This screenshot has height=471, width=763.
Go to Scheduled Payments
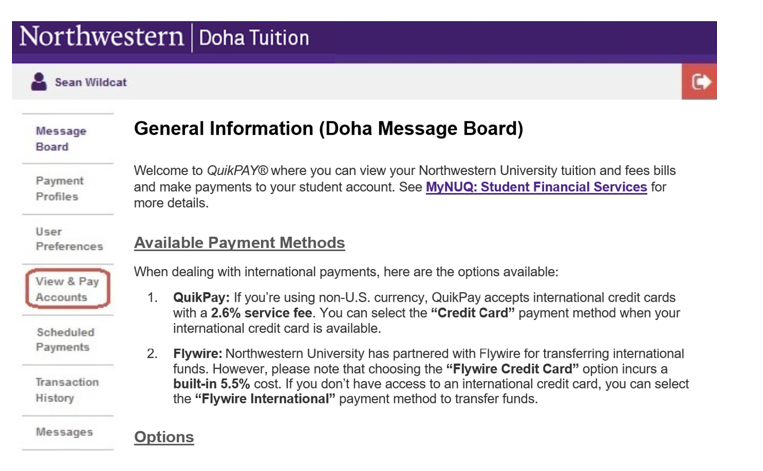coord(65,340)
